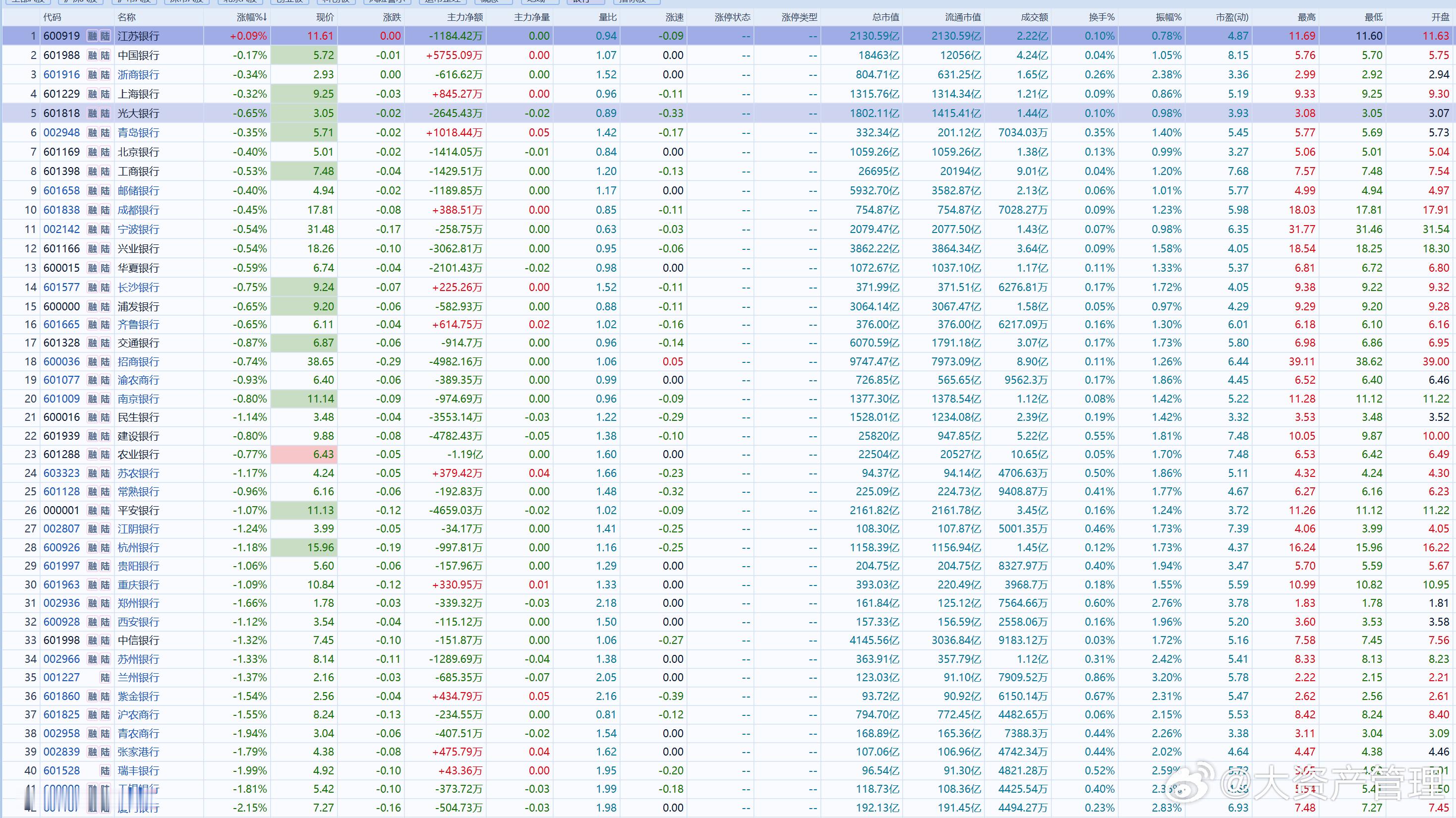Sort by the 开盘 column header
The height and width of the screenshot is (818, 1456).
pyautogui.click(x=1440, y=17)
